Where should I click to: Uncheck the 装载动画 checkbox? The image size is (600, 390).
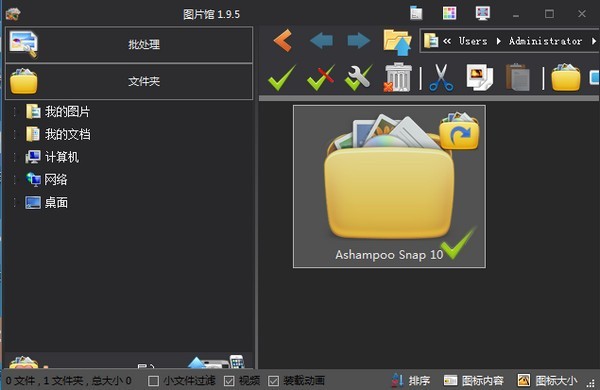[274, 381]
